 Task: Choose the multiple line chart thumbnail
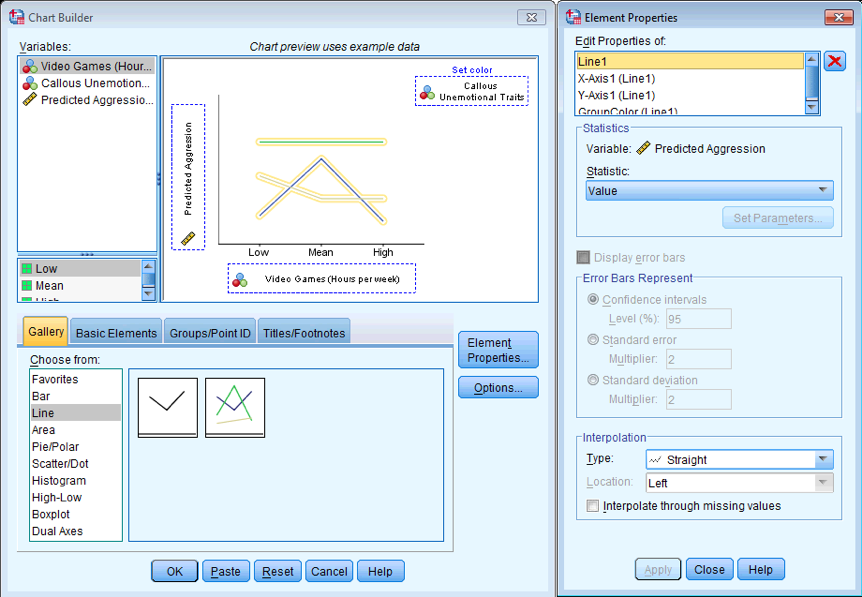pyautogui.click(x=235, y=406)
